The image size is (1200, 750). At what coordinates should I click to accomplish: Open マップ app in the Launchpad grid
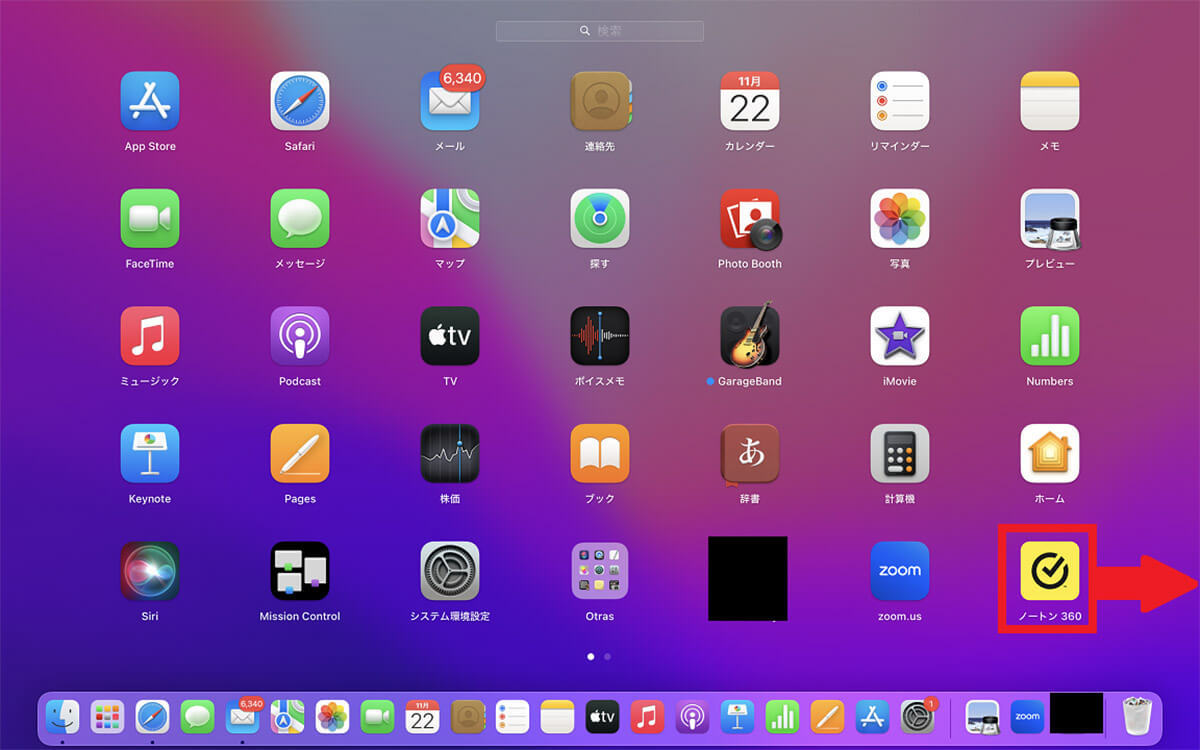450,218
